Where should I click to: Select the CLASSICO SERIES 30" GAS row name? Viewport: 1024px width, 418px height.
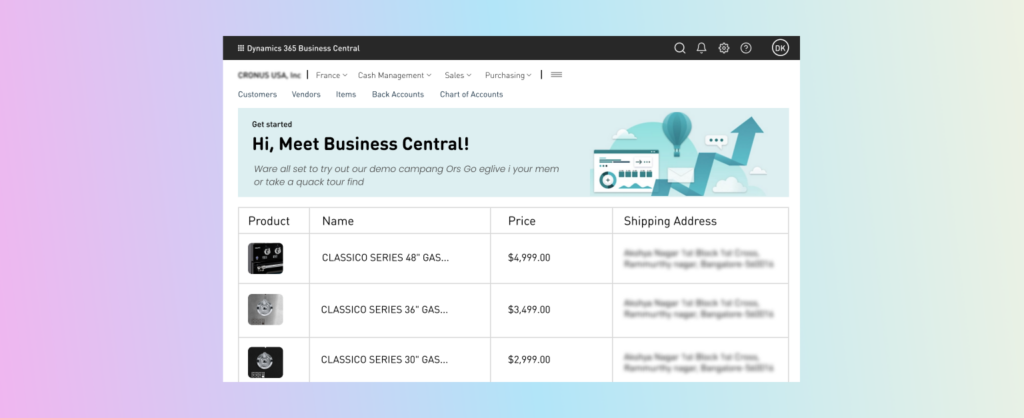pyautogui.click(x=384, y=359)
